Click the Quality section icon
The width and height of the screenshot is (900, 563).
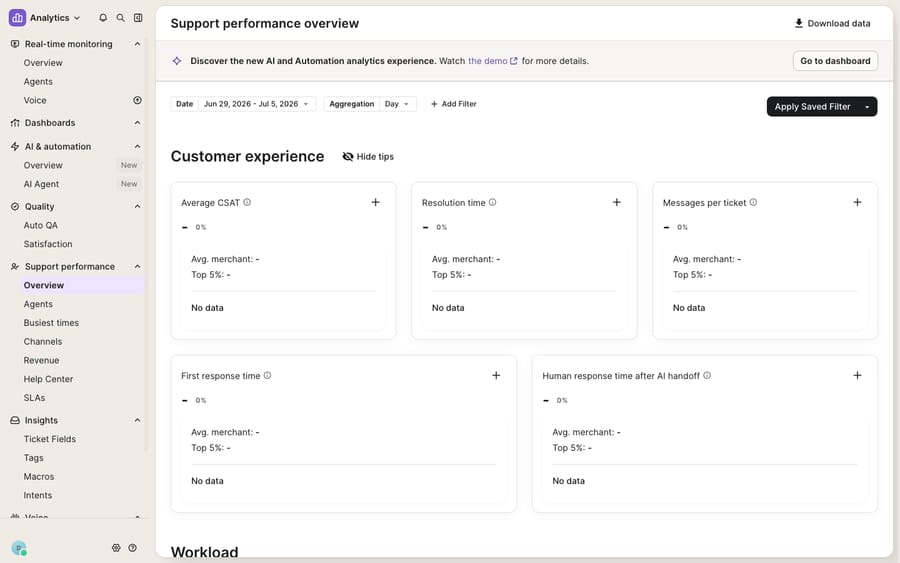(15, 207)
